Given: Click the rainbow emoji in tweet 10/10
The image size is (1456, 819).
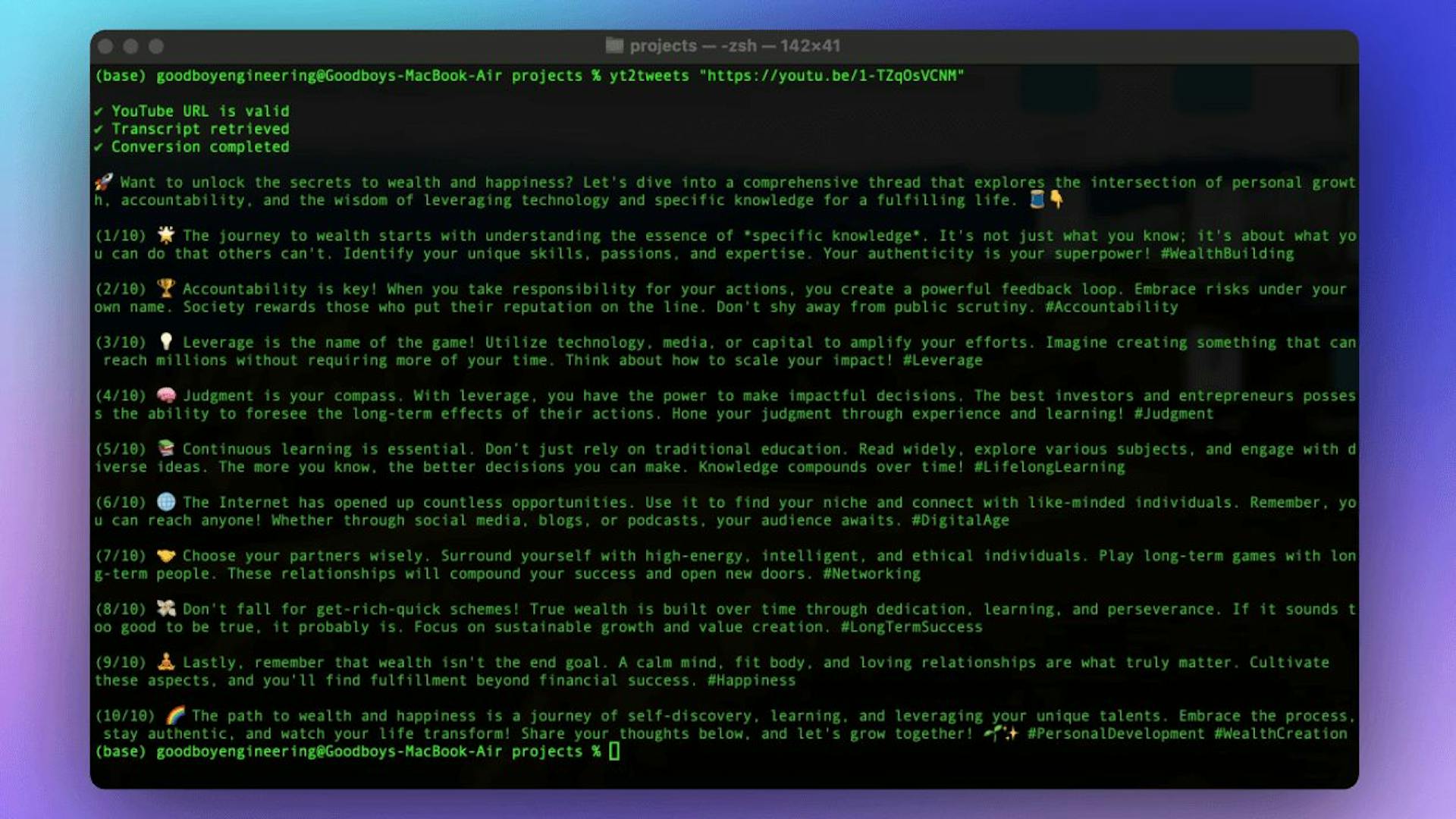Looking at the screenshot, I should (175, 715).
